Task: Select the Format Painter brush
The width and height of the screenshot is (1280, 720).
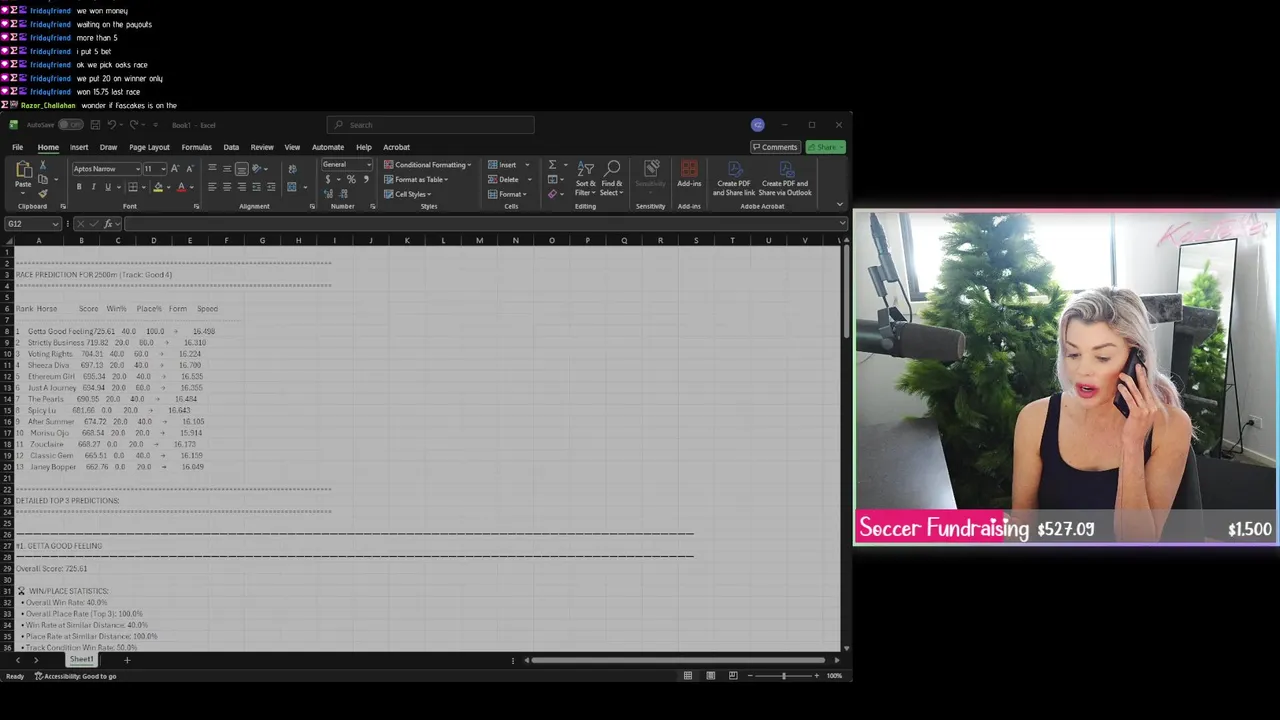Action: click(42, 192)
